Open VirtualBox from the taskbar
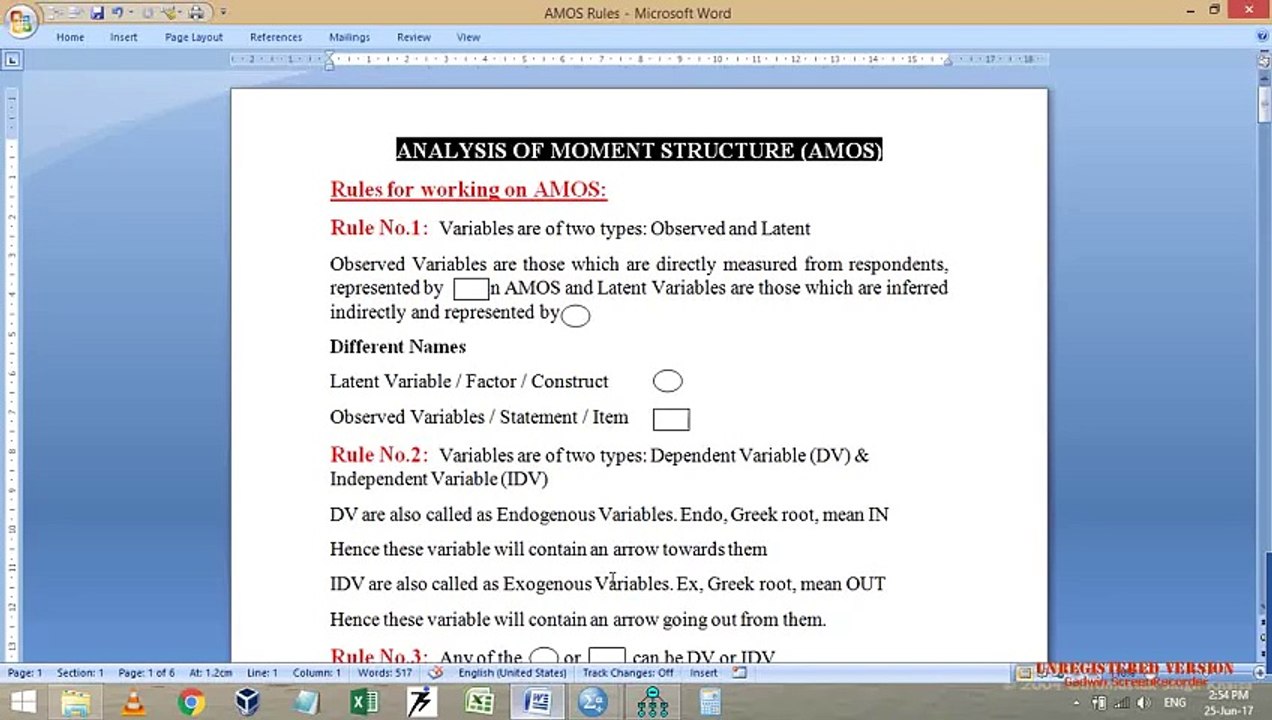 click(x=247, y=703)
